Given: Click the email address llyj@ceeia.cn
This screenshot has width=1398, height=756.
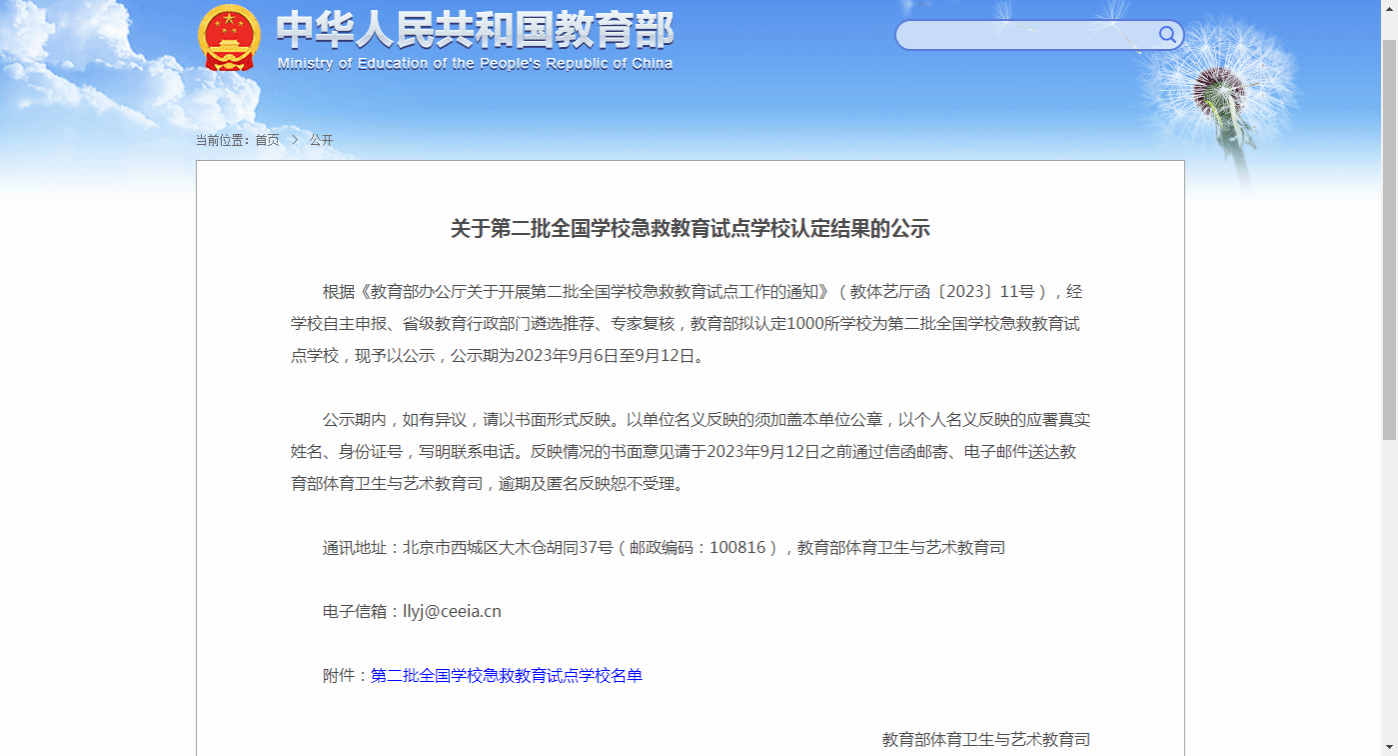Looking at the screenshot, I should tap(451, 612).
